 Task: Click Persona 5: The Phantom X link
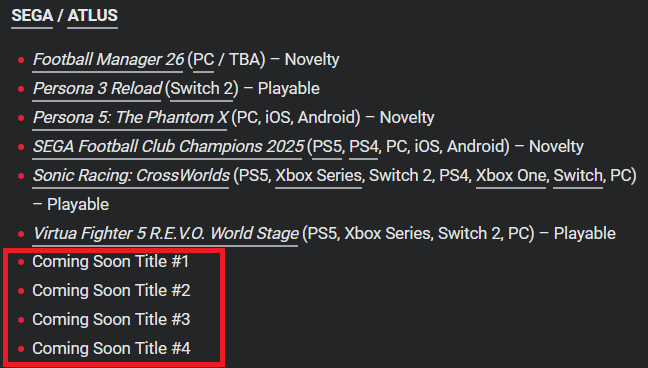(130, 117)
